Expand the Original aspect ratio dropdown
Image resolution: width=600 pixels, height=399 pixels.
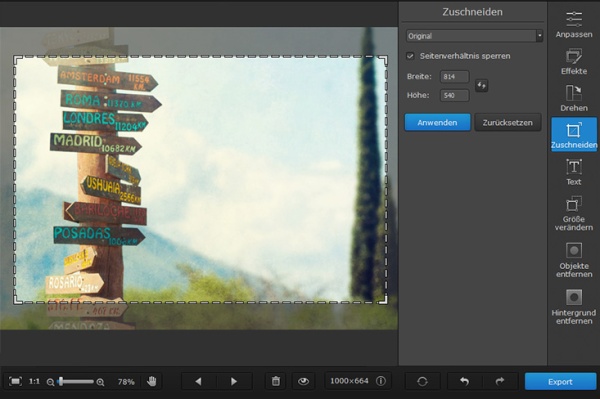pos(474,36)
